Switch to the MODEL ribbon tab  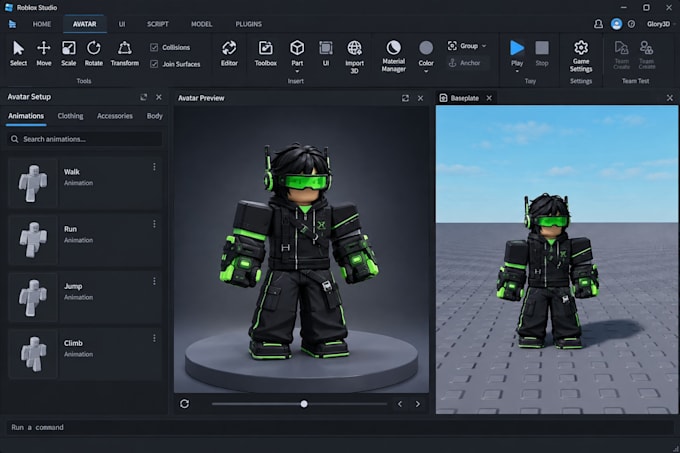click(202, 24)
